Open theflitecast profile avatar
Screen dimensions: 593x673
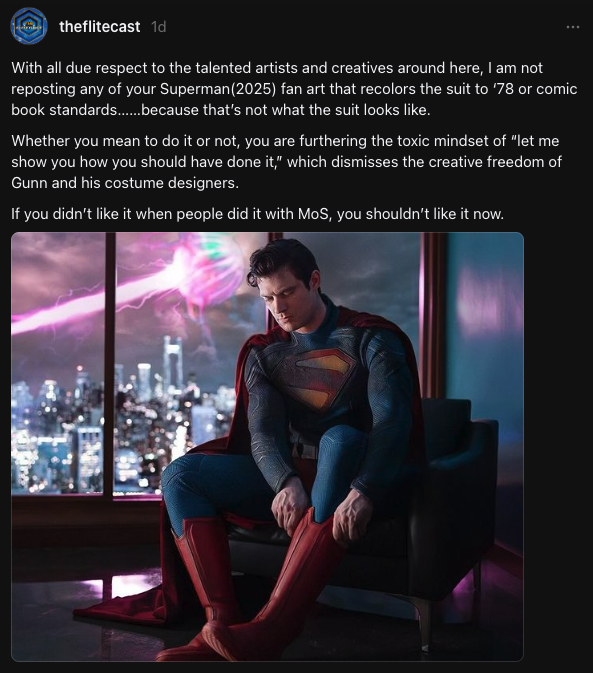click(x=29, y=26)
